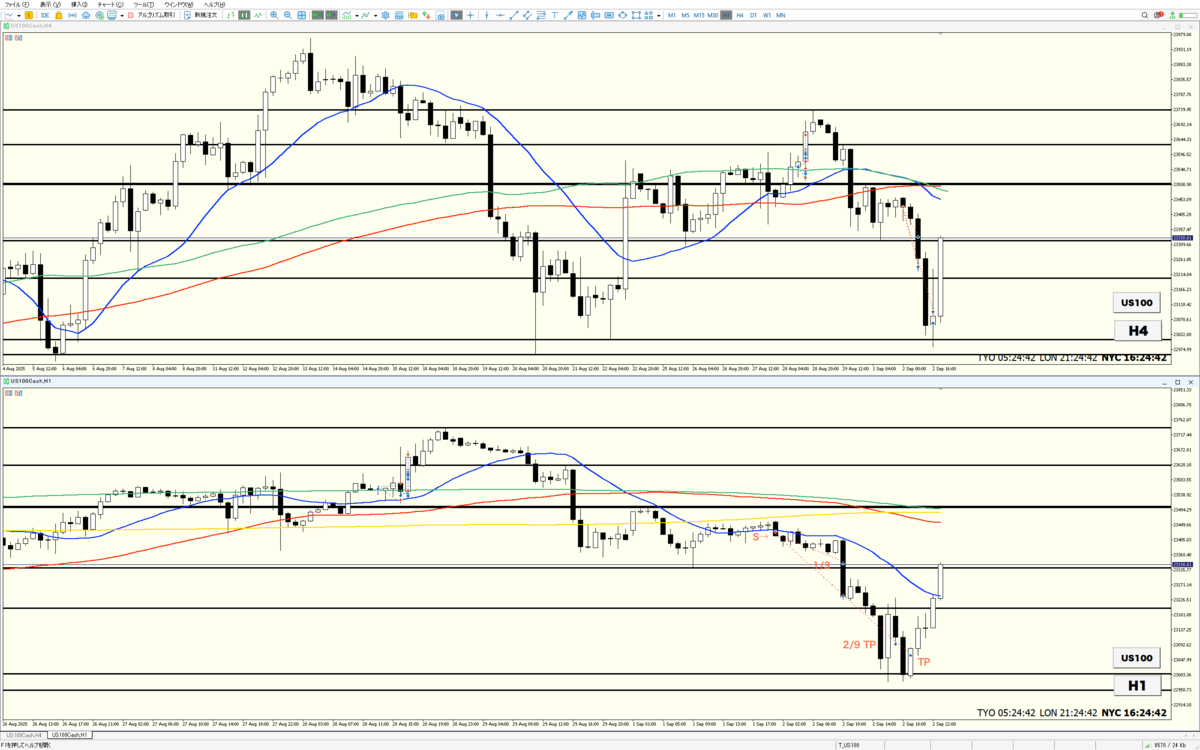The width and height of the screenshot is (1200, 750).
Task: Click the gear properties icon
Action: tap(386, 16)
